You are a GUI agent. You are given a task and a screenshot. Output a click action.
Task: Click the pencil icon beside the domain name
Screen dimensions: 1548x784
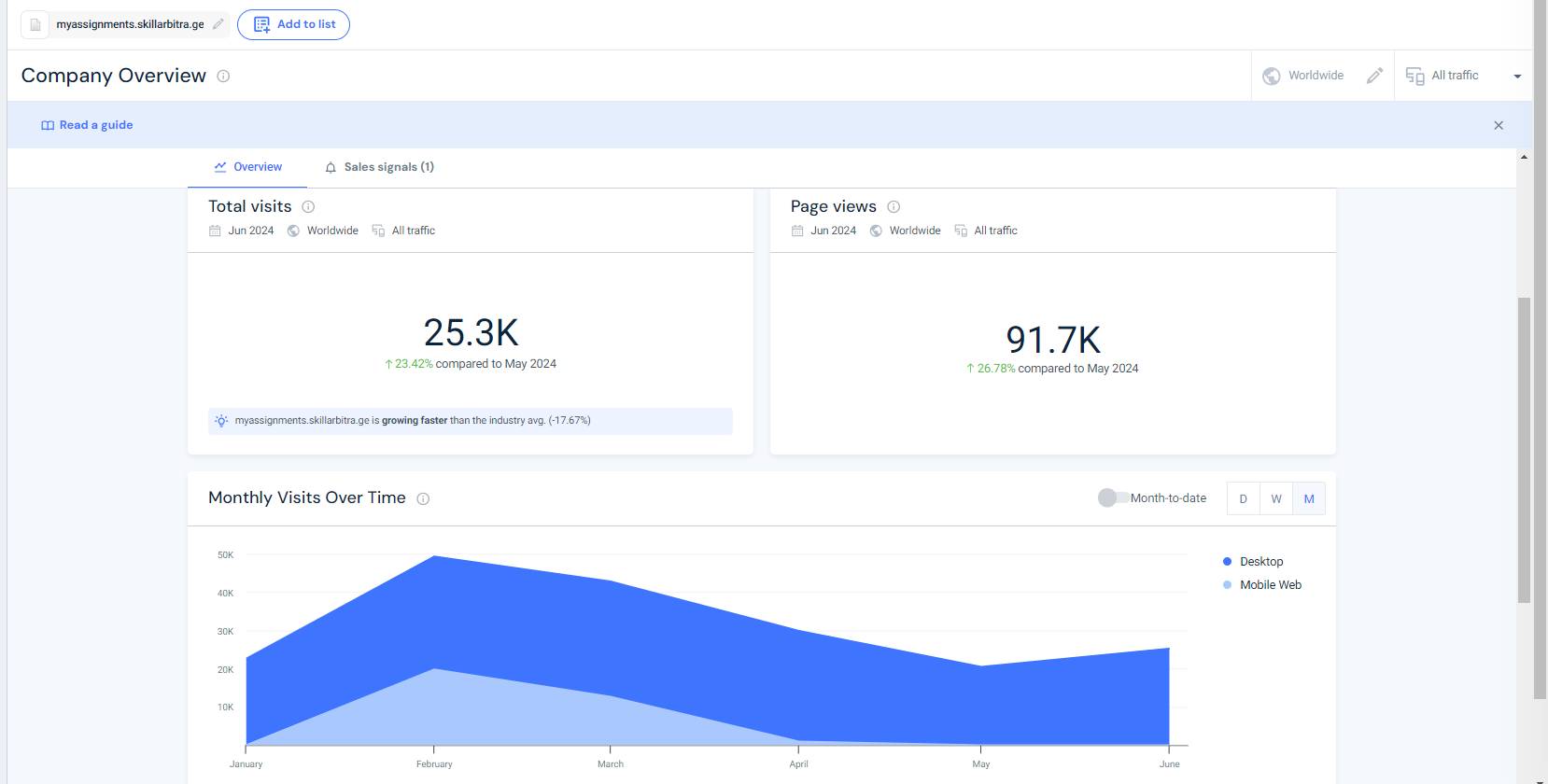click(x=218, y=24)
